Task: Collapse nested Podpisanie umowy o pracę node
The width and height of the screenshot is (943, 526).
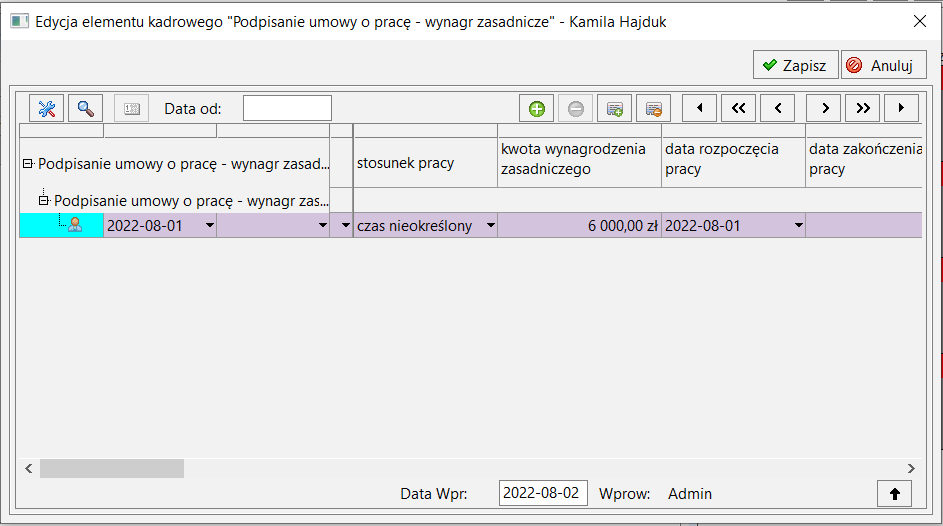Action: (43, 200)
